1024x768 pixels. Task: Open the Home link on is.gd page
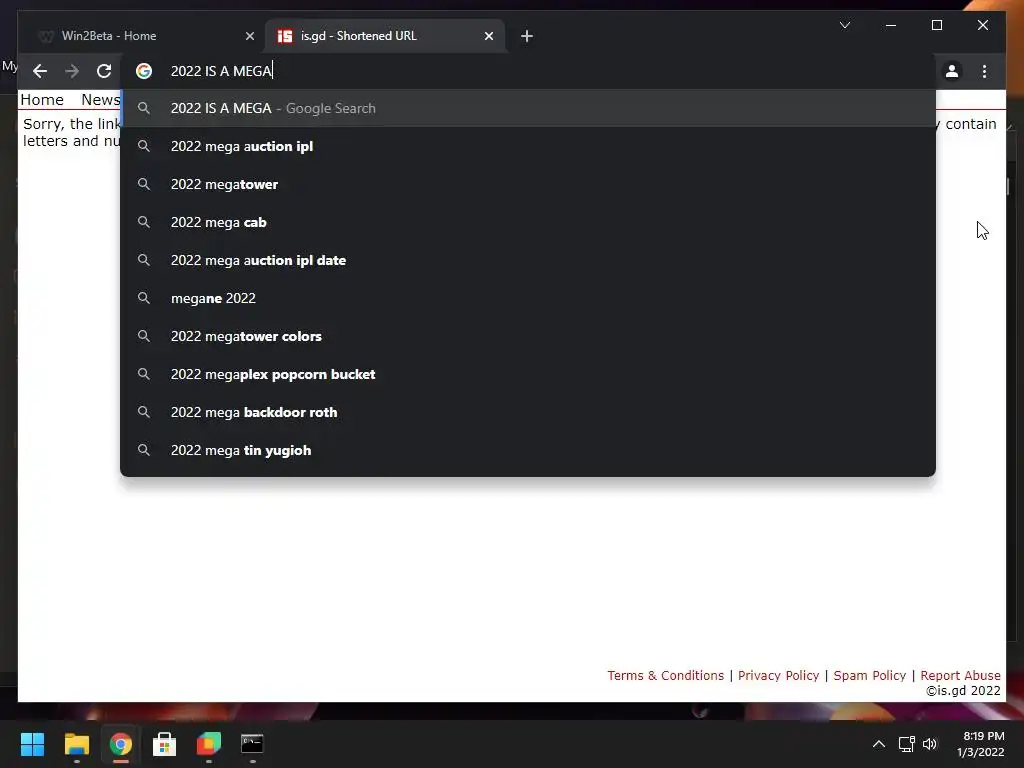pos(42,100)
